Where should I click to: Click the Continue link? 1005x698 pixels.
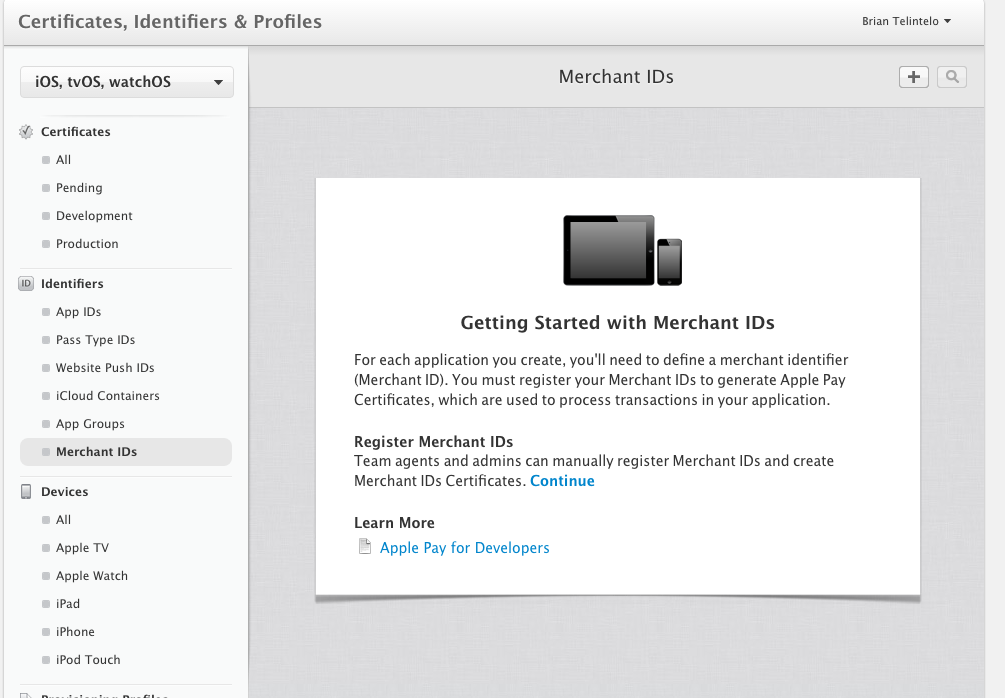pyautogui.click(x=562, y=481)
